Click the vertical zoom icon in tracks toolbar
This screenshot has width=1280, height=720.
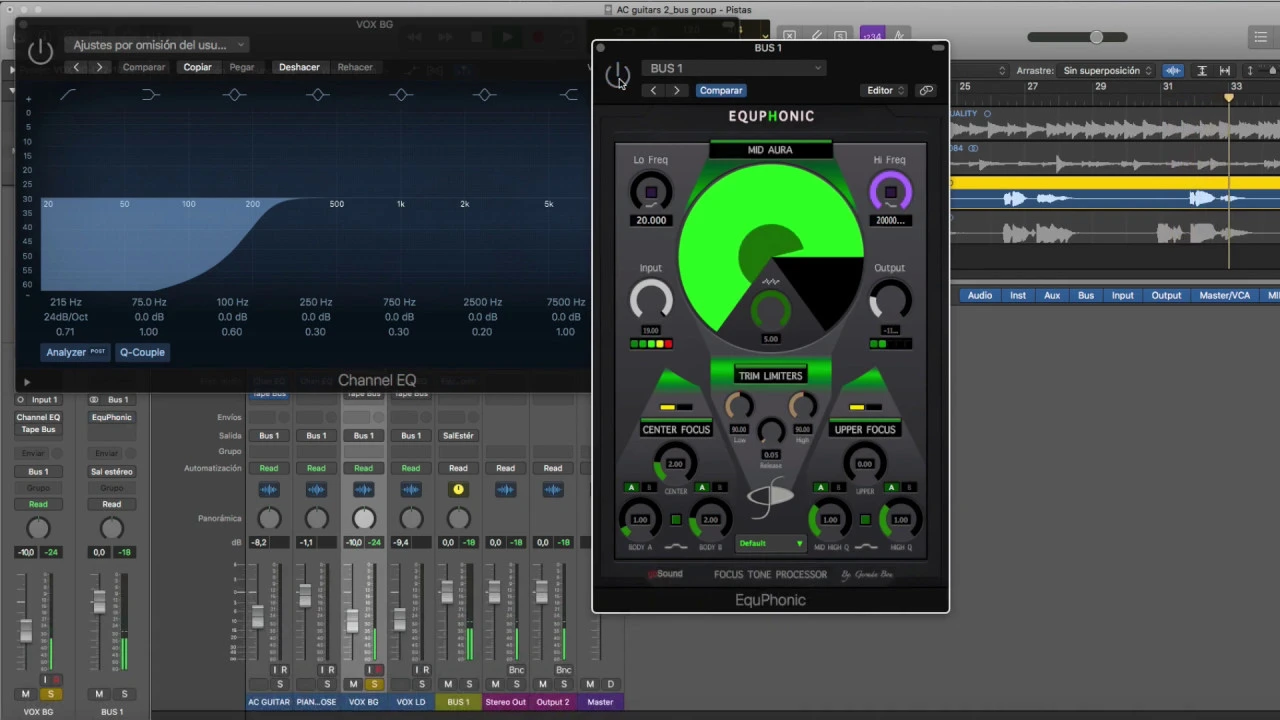1201,71
